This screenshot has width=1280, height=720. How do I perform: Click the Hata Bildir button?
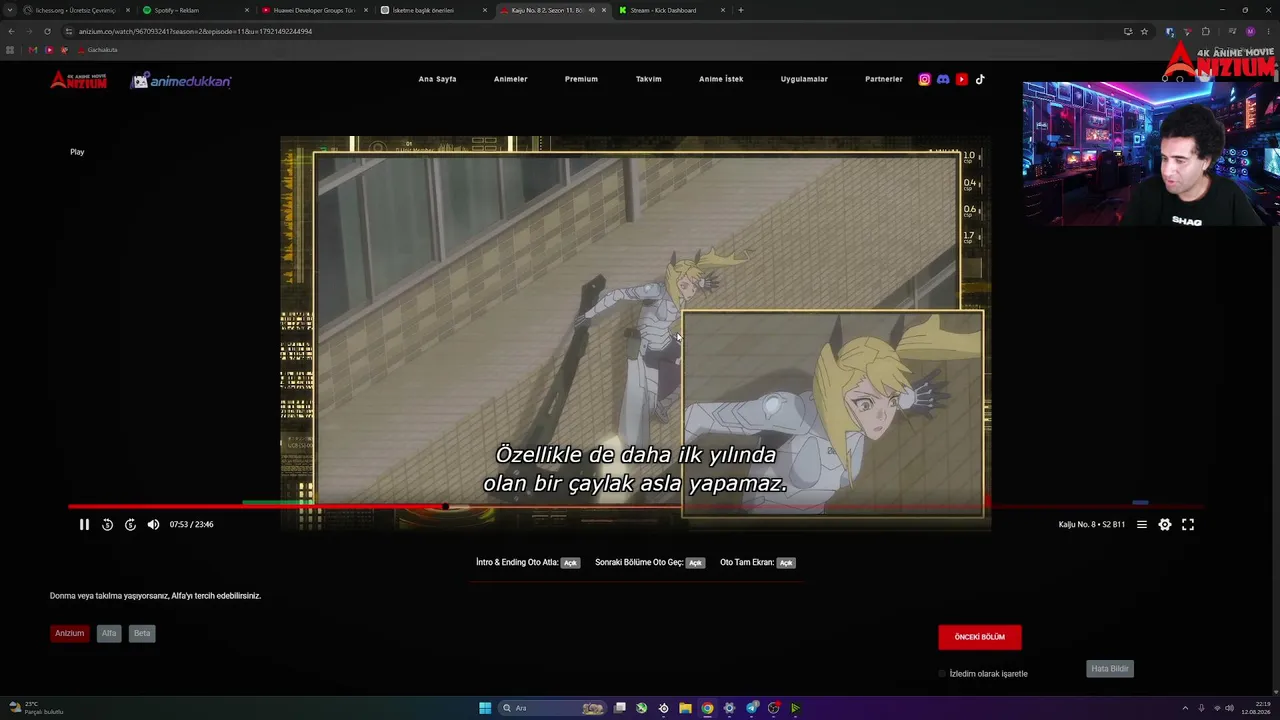1110,669
